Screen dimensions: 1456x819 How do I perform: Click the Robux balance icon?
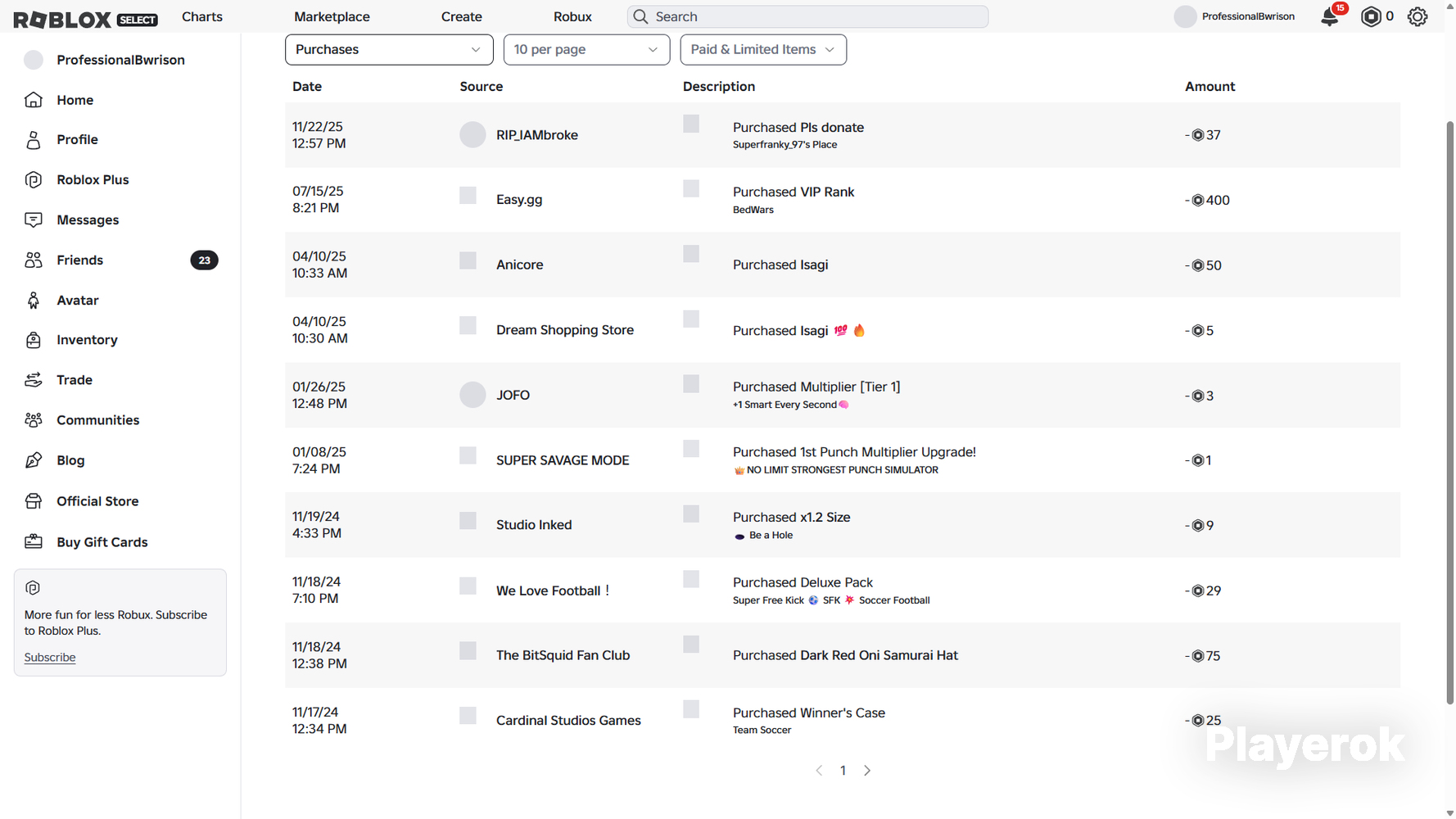pos(1371,17)
